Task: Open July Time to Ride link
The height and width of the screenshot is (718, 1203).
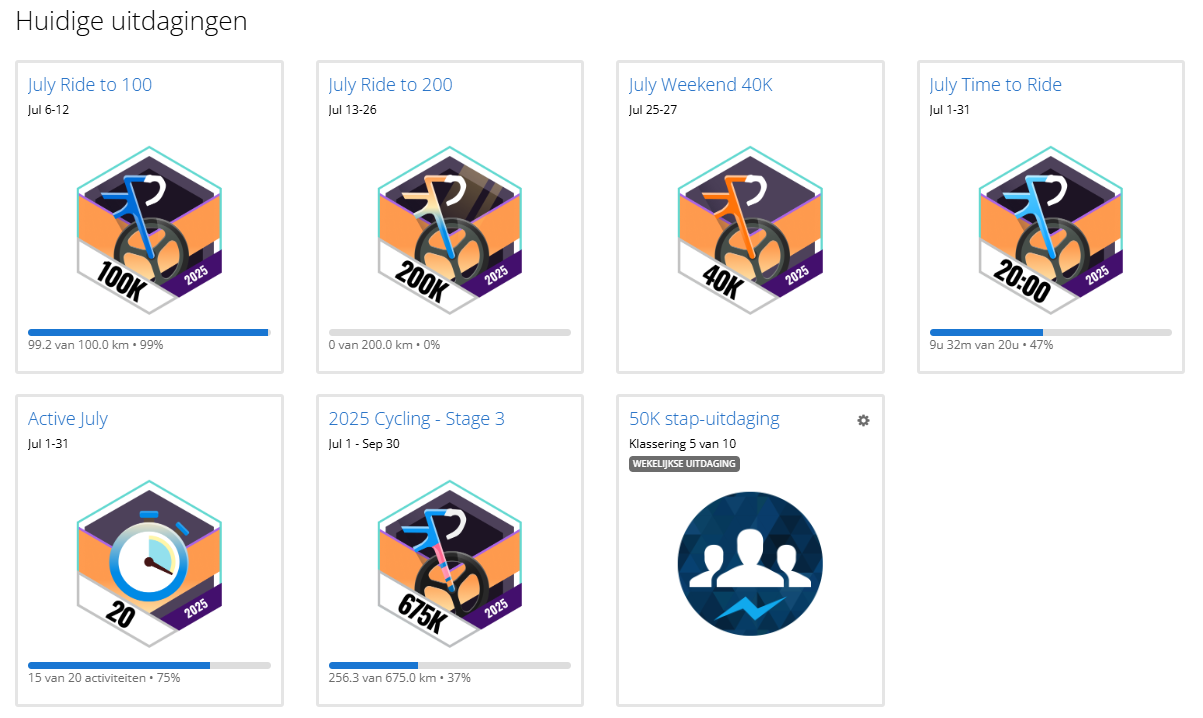Action: pos(995,85)
